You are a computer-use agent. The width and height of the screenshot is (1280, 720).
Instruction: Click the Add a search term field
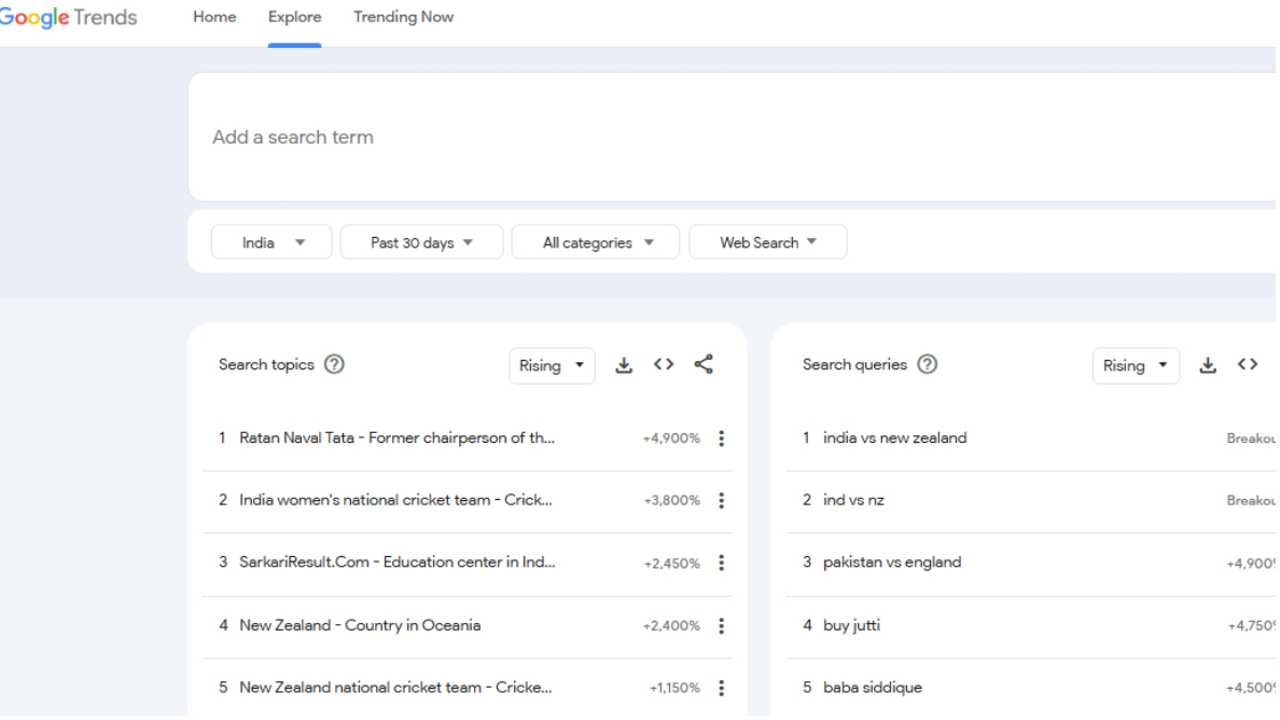[732, 137]
